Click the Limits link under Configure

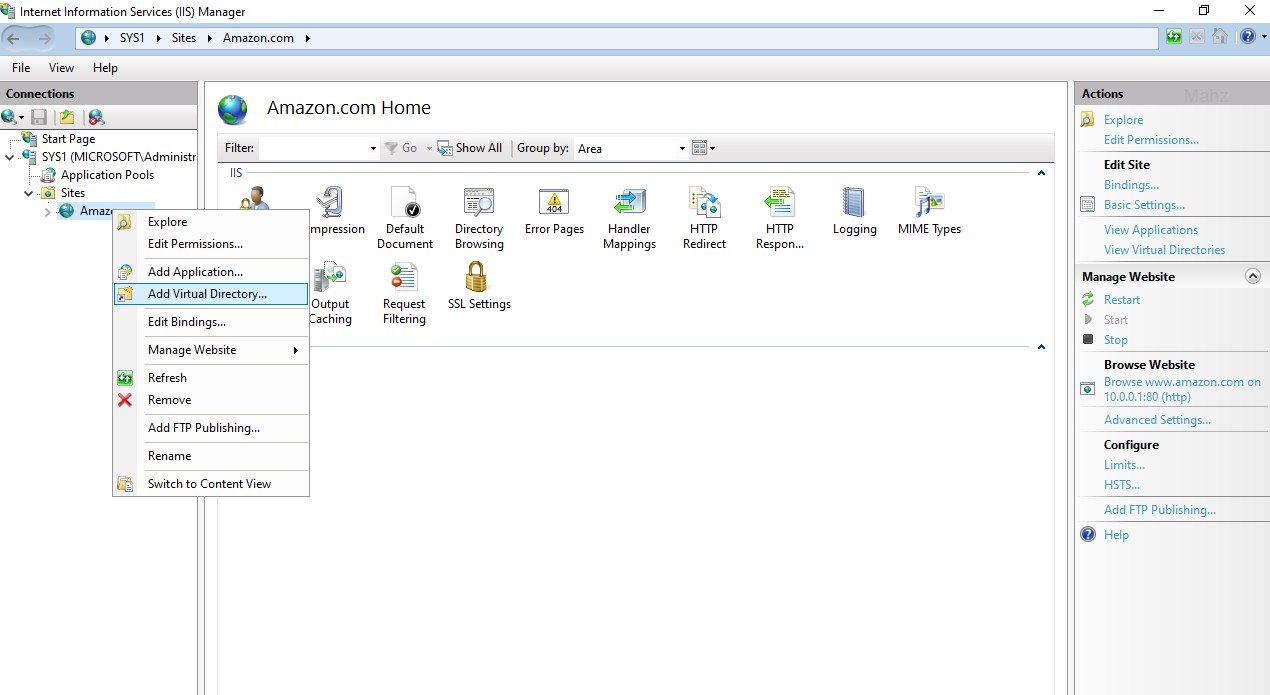1124,465
